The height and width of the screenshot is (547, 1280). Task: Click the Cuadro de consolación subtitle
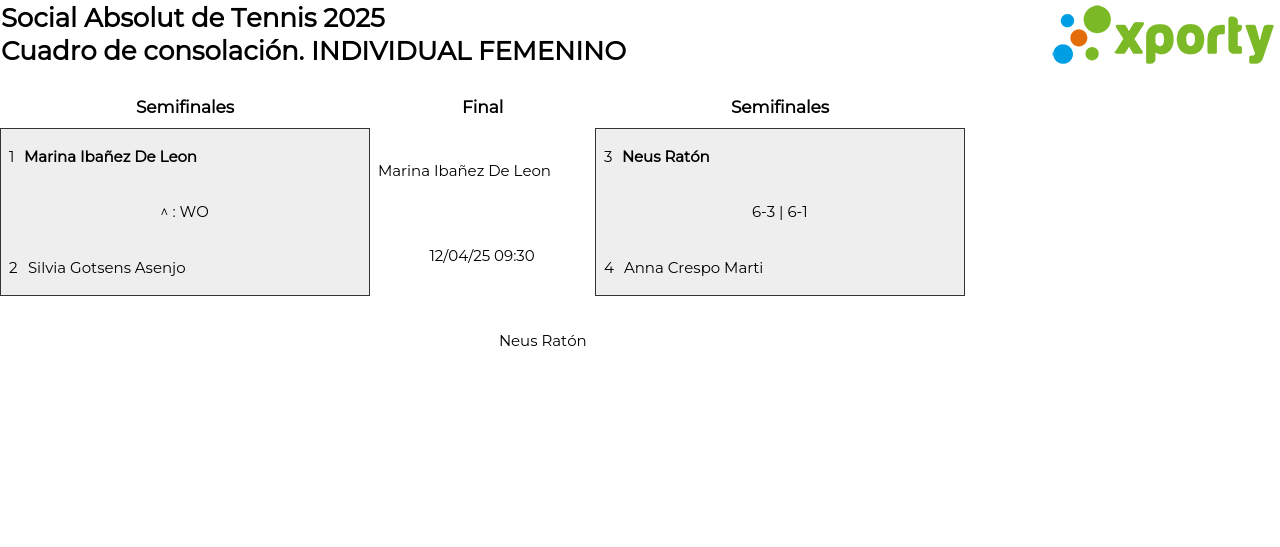click(313, 51)
